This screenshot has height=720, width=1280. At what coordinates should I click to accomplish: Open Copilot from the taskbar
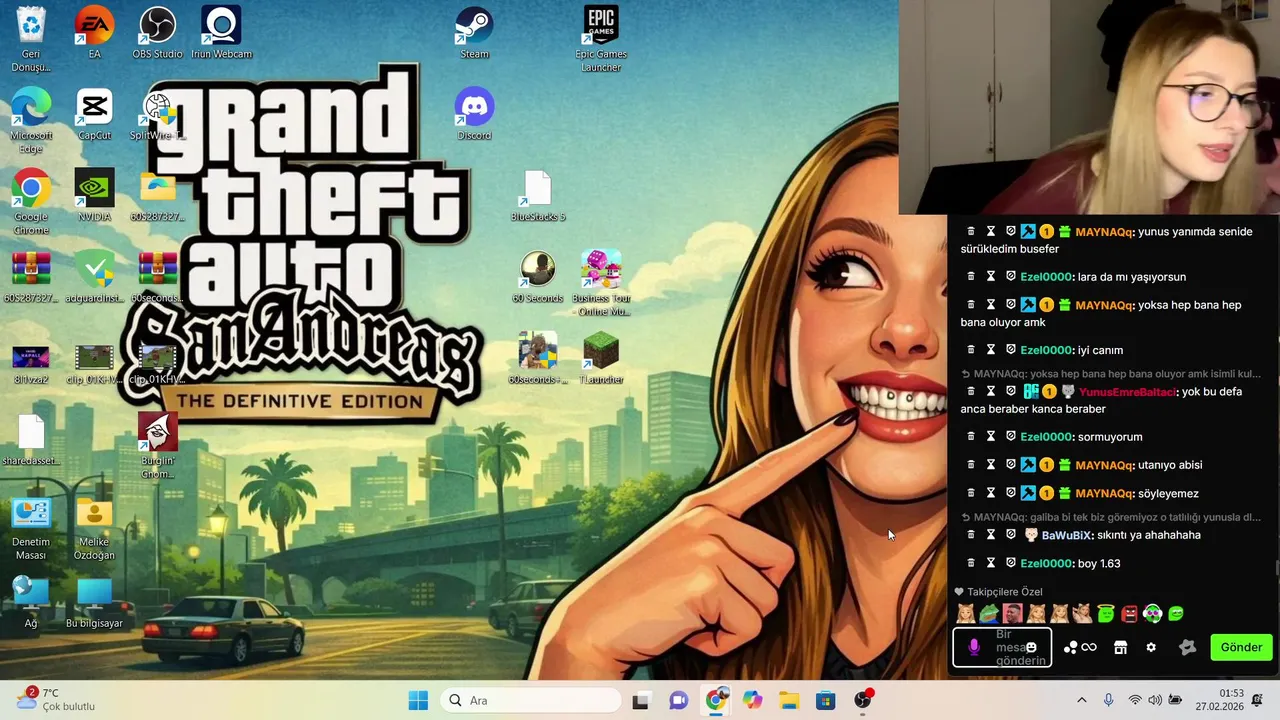point(751,700)
